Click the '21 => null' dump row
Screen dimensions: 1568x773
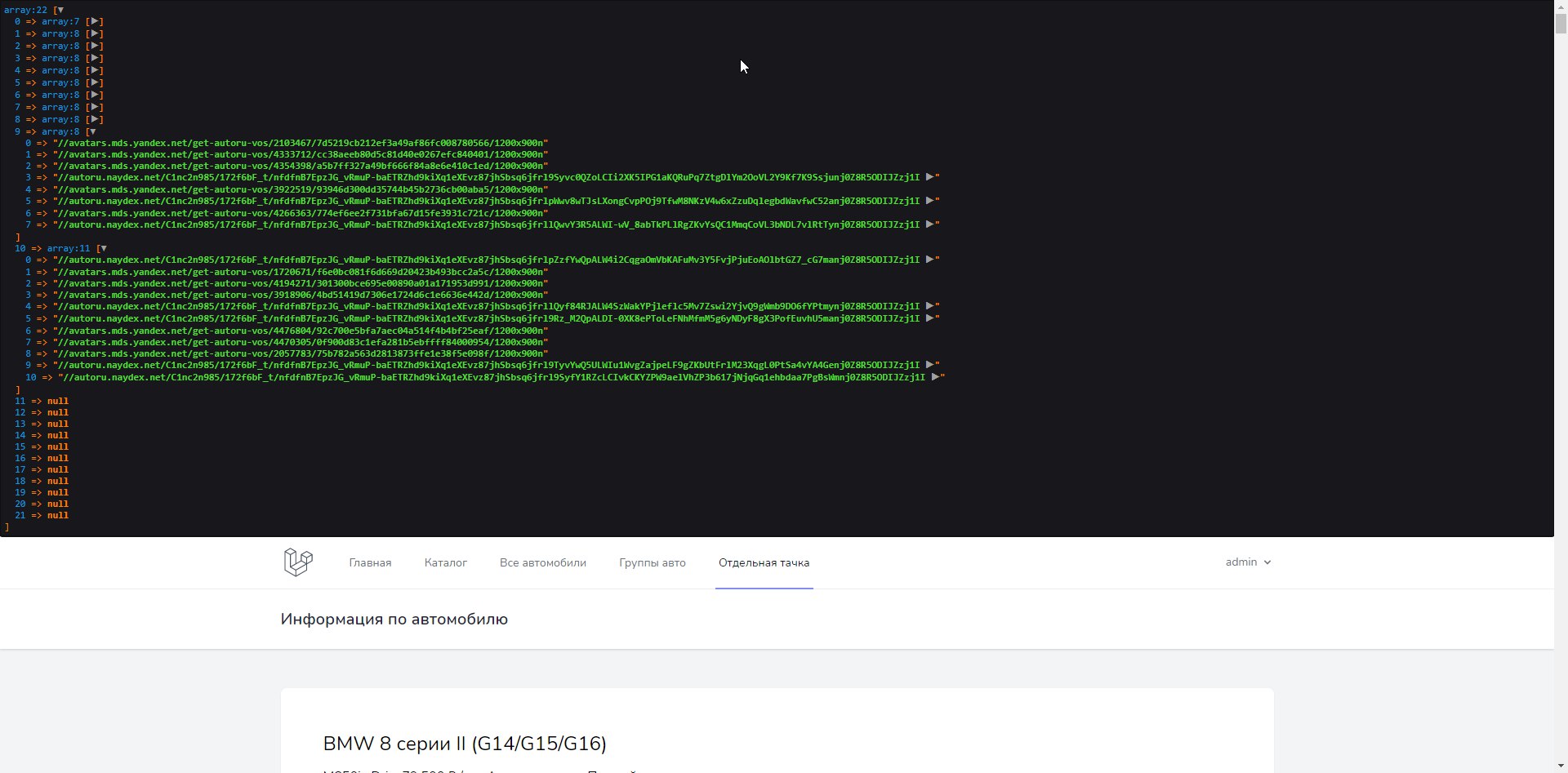[x=42, y=515]
